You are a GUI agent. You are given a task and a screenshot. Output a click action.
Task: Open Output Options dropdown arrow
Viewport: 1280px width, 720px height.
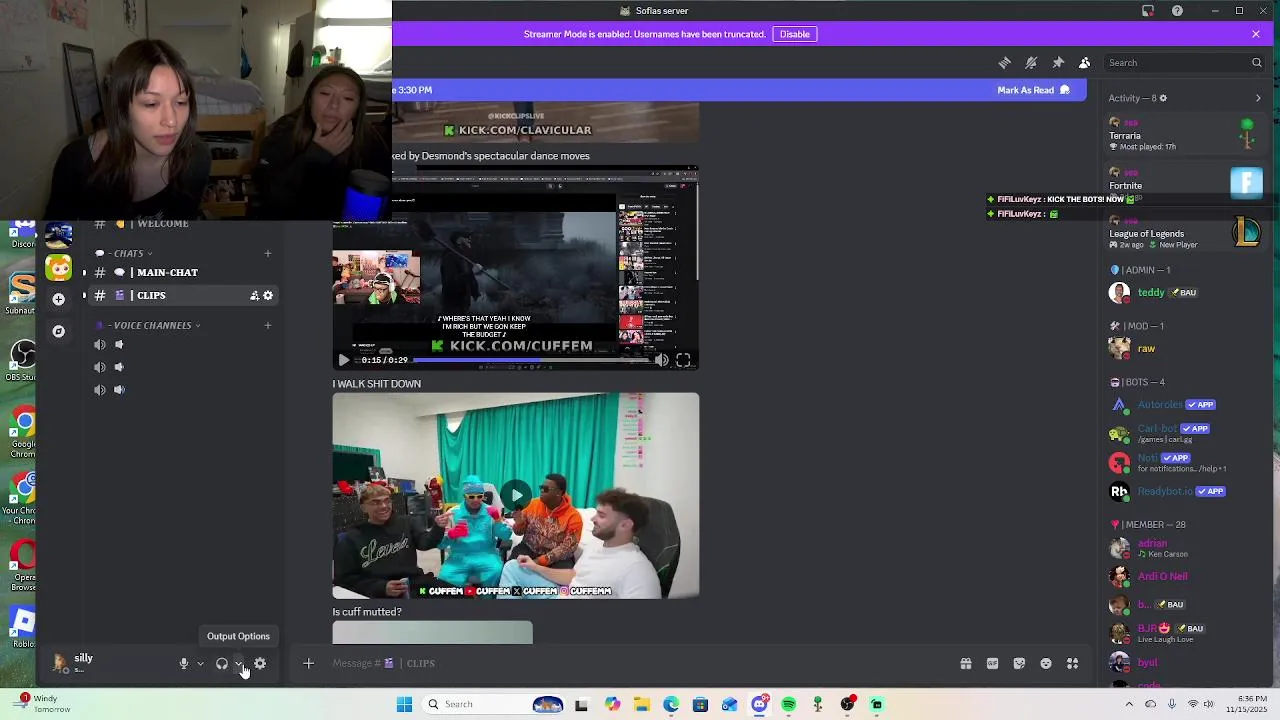tap(238, 664)
